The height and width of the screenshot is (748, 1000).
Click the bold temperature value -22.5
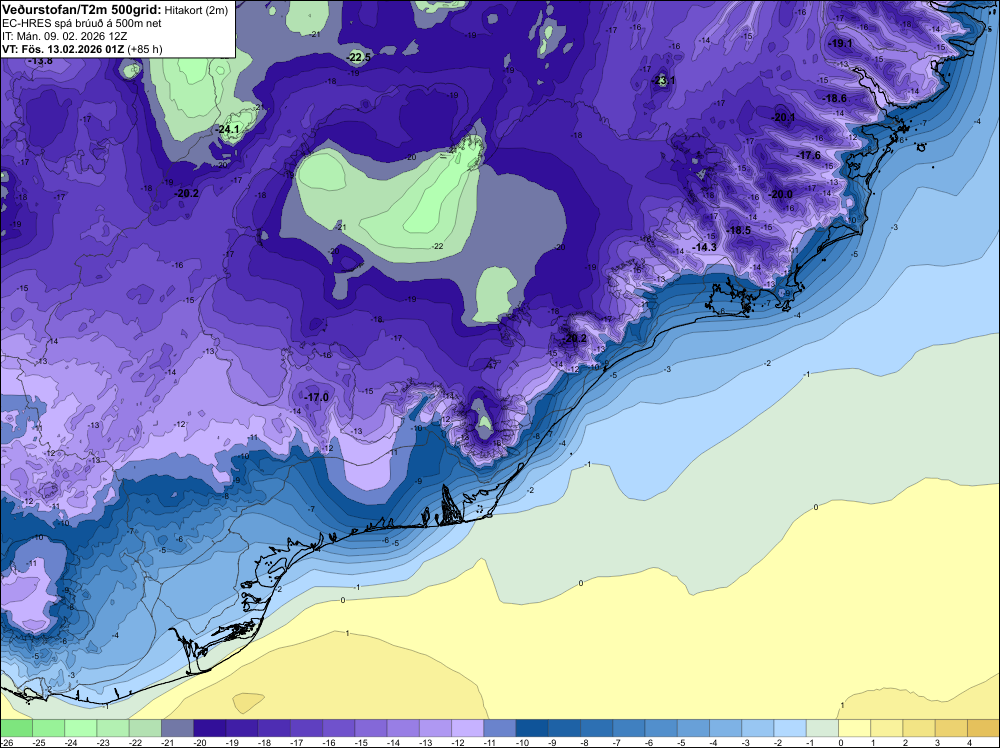(358, 57)
